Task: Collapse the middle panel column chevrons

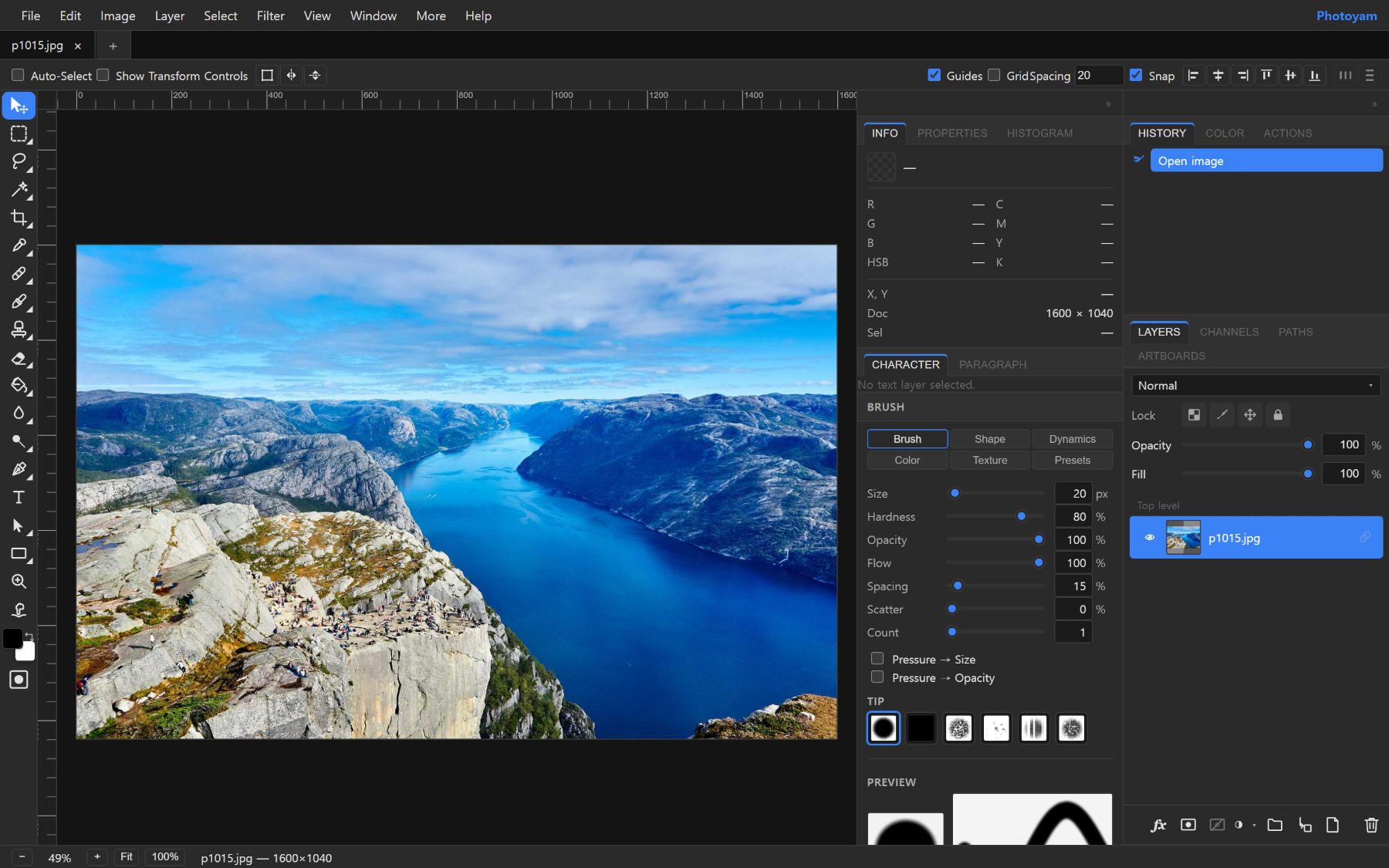Action: [1108, 103]
